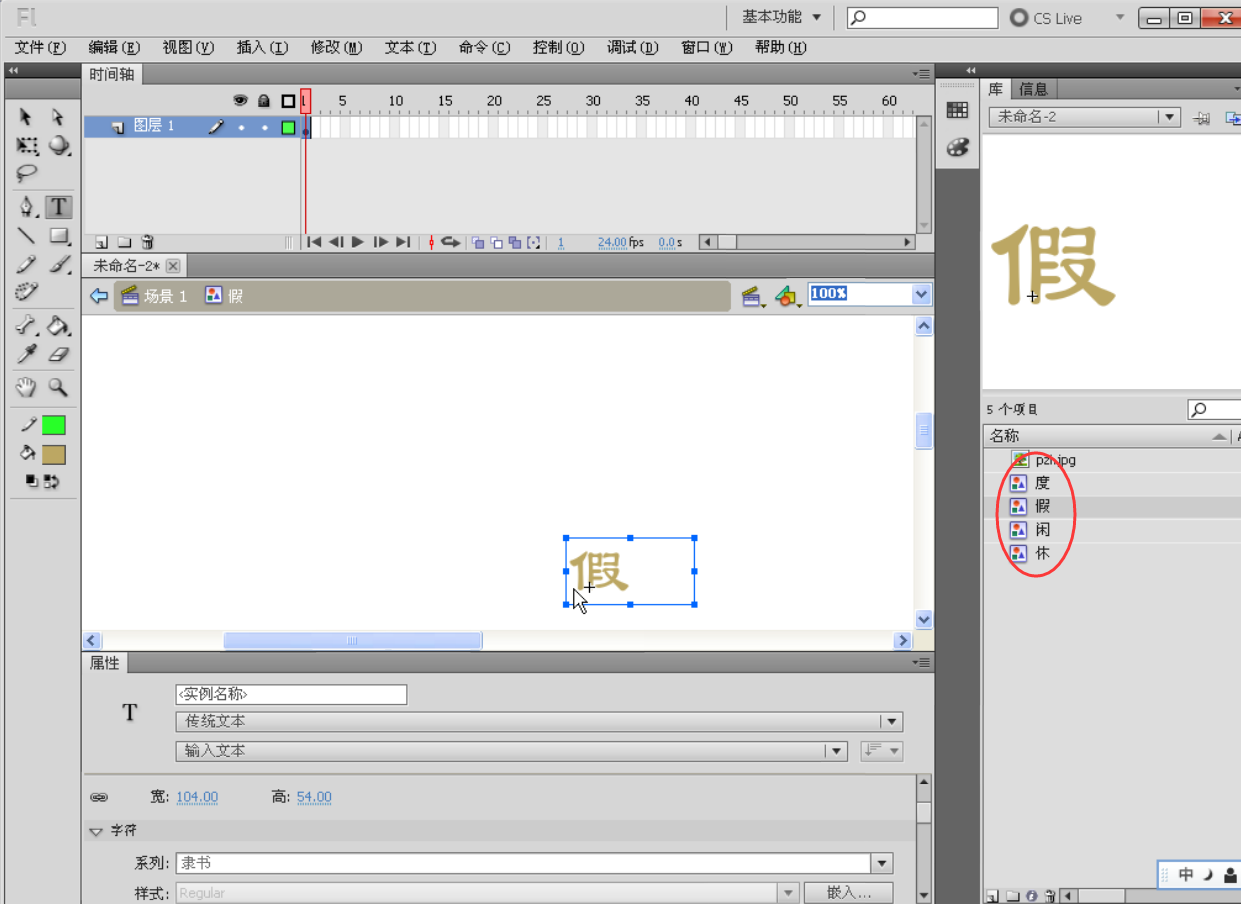Select the Deco tool

coord(27,292)
